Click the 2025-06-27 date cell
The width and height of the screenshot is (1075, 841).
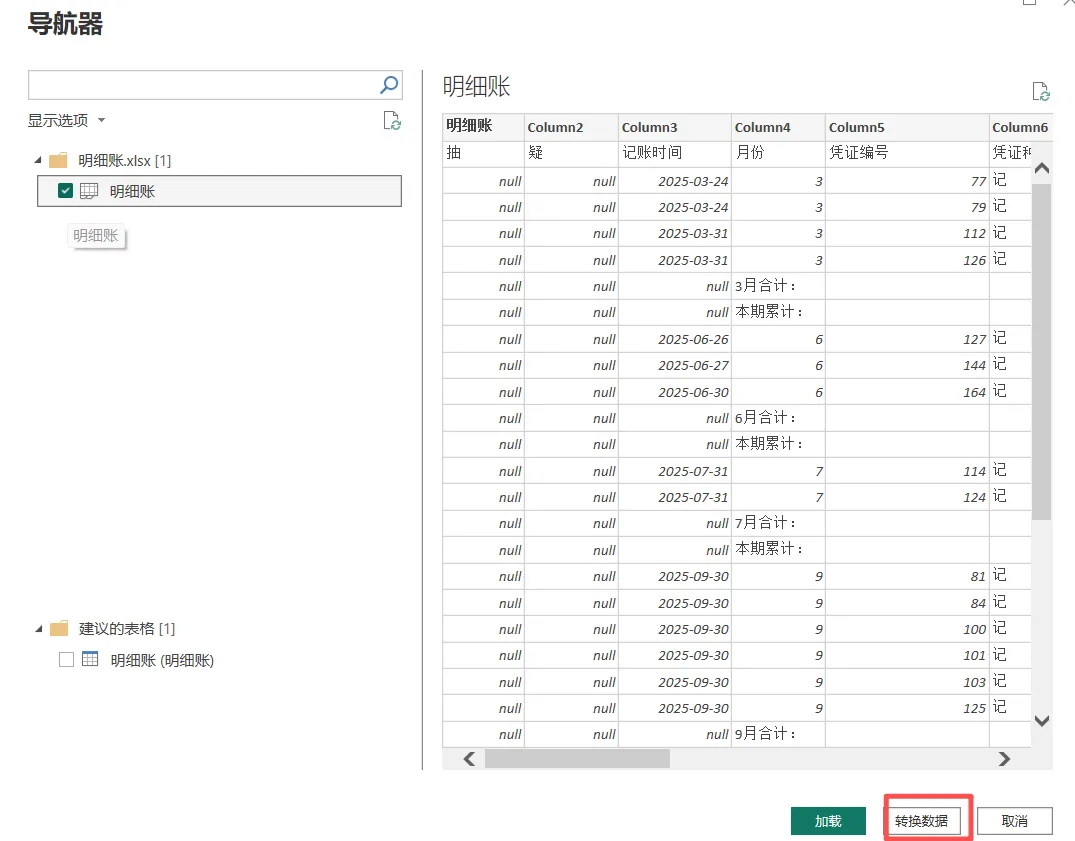click(x=675, y=365)
